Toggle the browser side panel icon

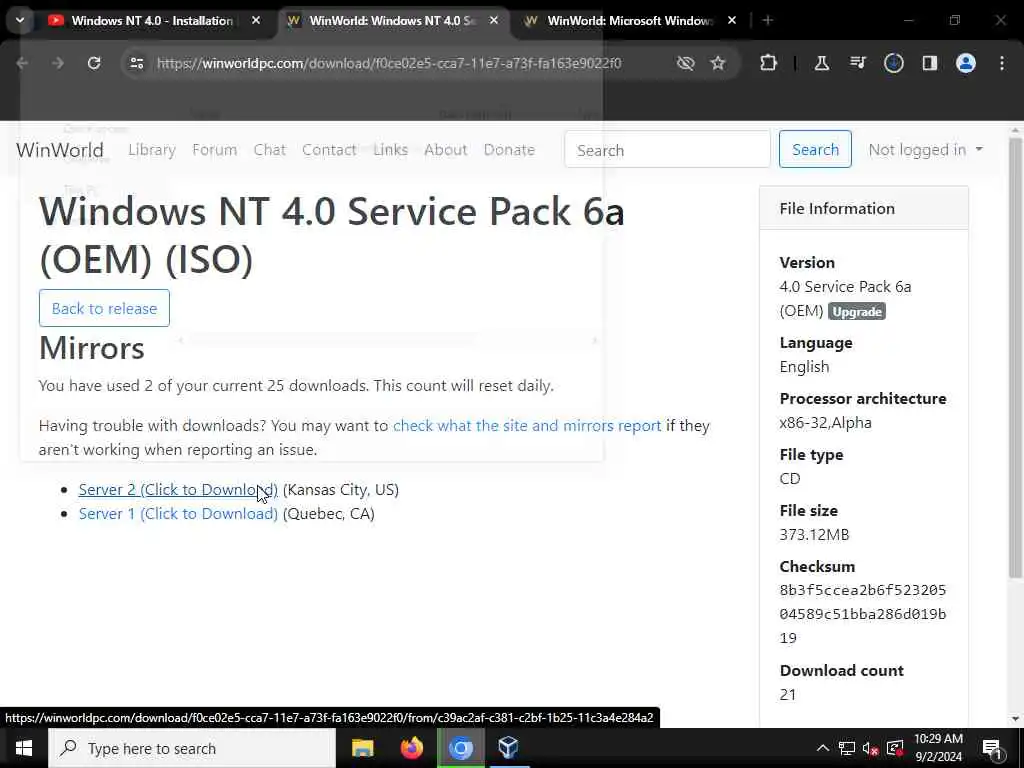click(x=929, y=63)
